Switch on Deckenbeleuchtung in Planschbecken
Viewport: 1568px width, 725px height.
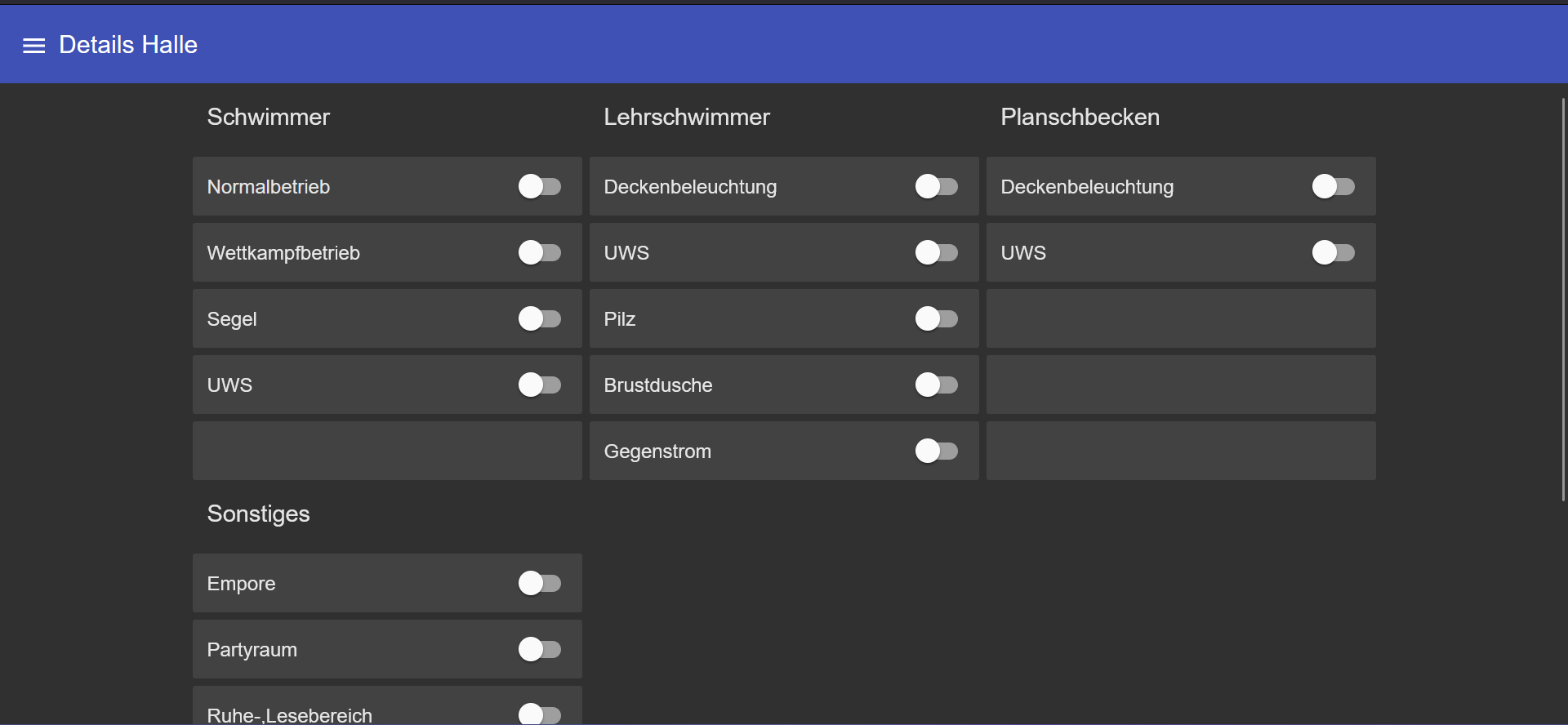[x=1334, y=187]
